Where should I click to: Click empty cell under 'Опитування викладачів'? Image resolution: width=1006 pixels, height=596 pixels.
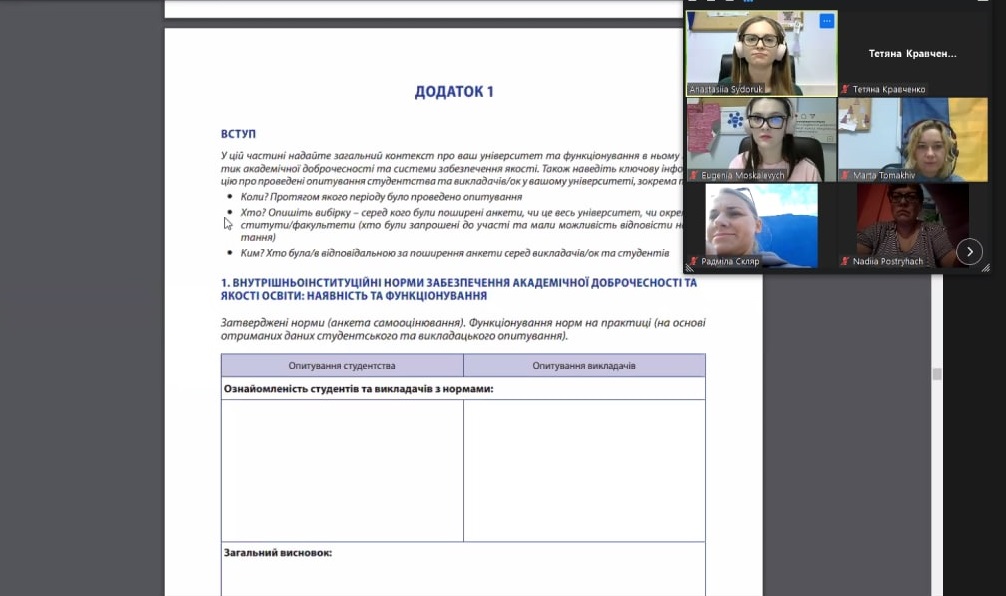click(584, 470)
